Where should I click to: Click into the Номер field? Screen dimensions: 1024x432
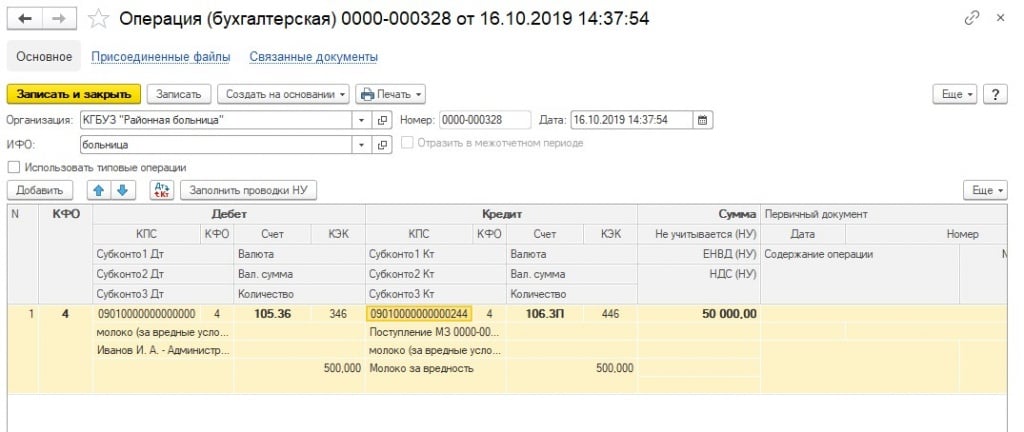[x=485, y=120]
